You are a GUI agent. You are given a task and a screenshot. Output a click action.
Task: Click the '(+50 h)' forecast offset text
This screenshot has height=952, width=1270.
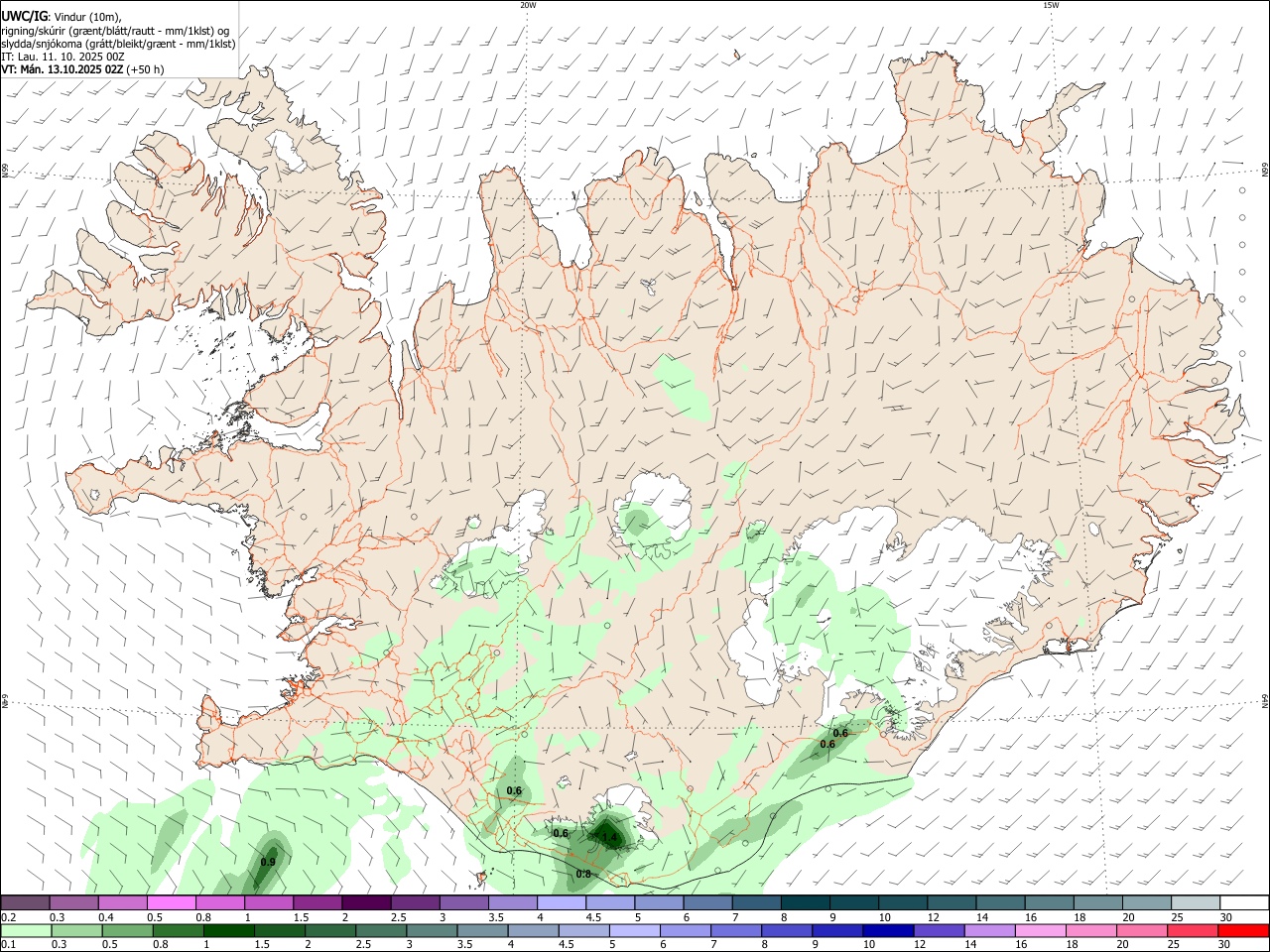(145, 69)
